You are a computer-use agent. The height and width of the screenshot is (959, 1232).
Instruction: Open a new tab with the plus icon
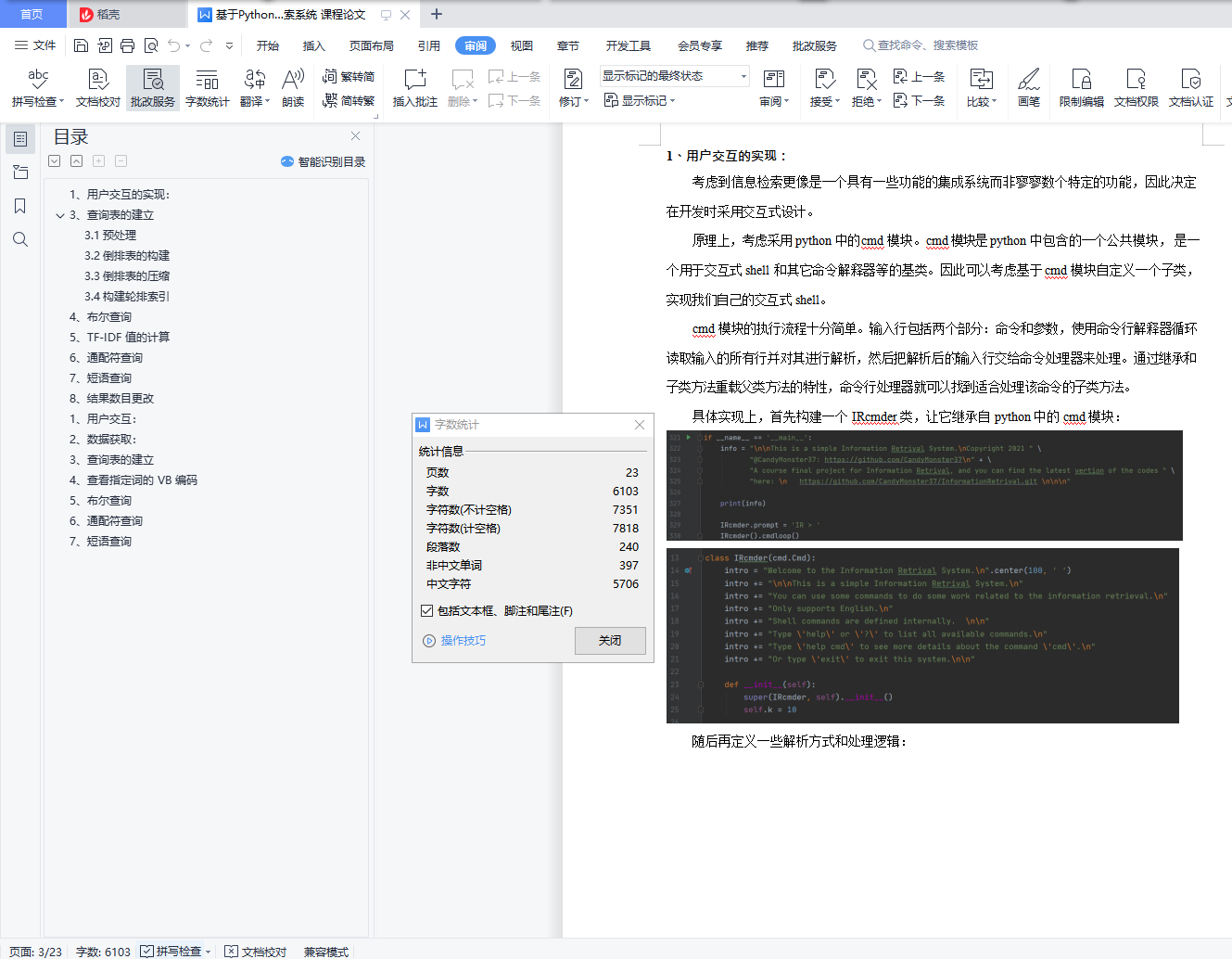(437, 14)
